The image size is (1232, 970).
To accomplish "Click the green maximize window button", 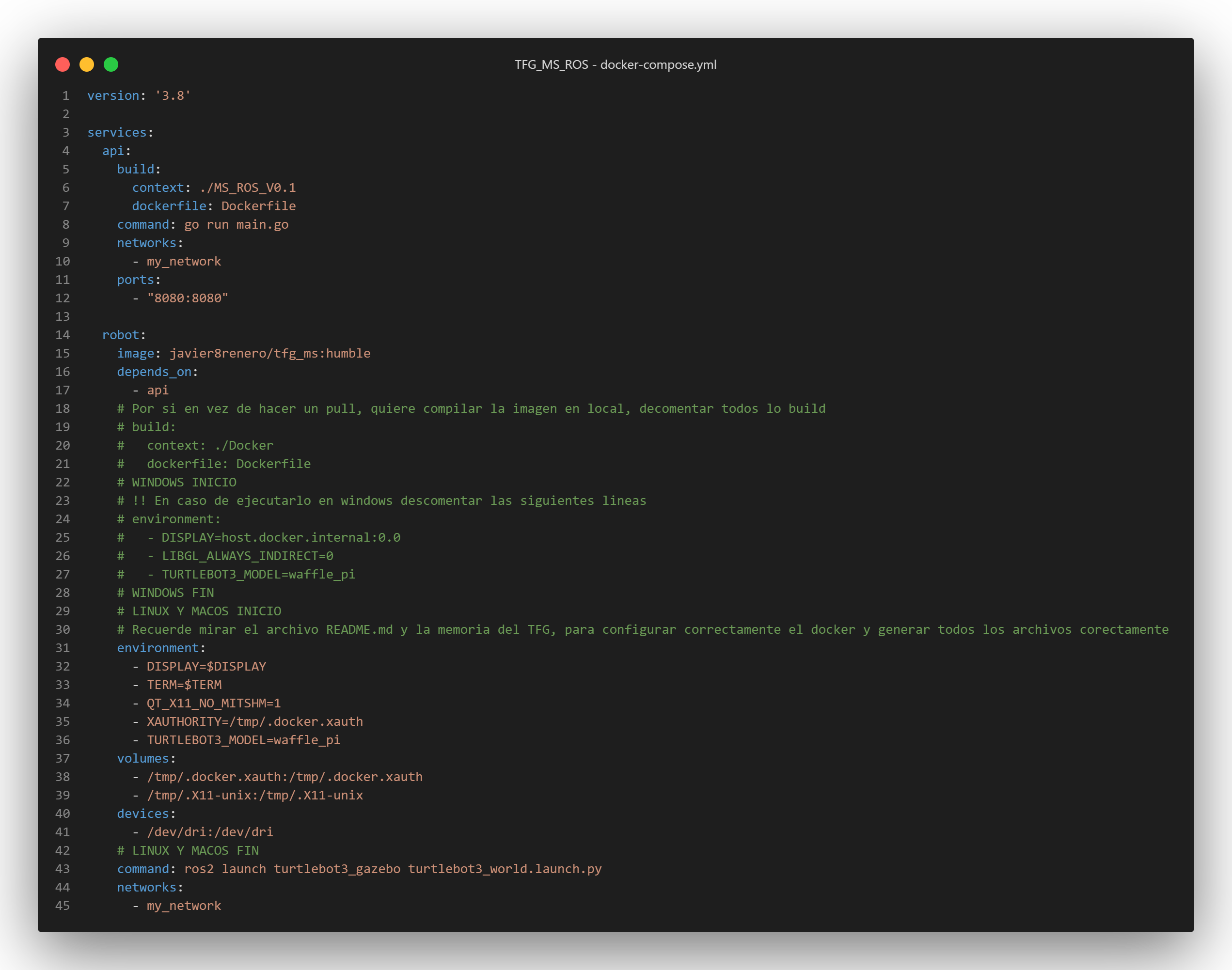I will [x=111, y=65].
